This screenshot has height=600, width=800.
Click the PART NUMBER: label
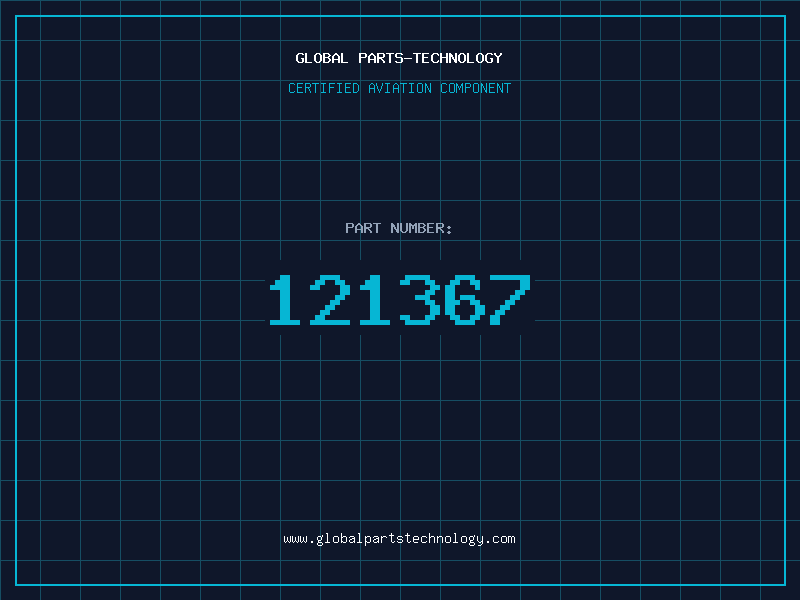(399, 228)
